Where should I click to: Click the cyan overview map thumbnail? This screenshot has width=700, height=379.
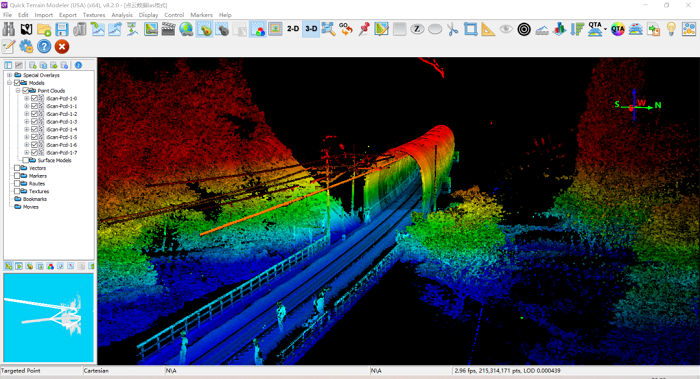(49, 317)
